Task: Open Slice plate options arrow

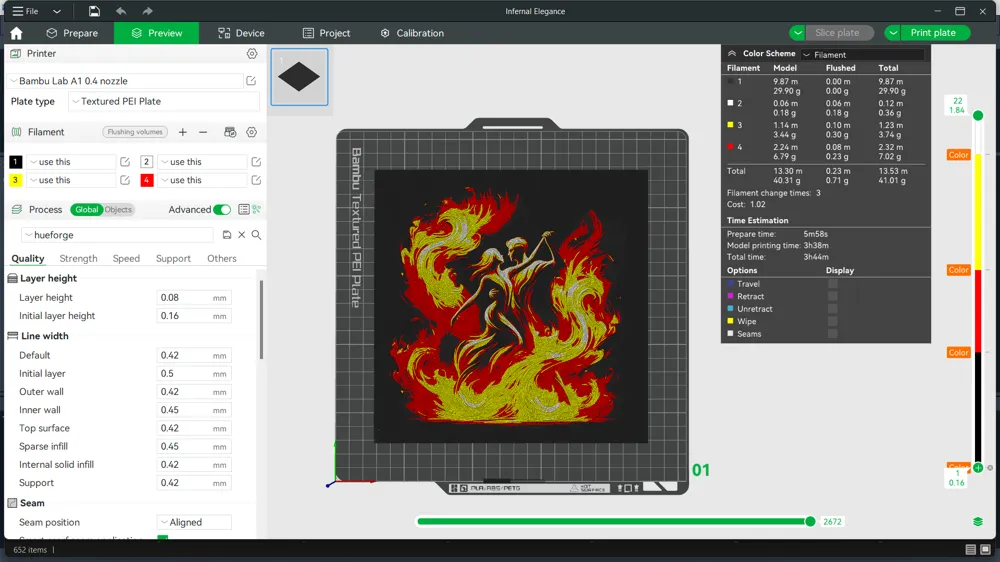Action: click(797, 33)
